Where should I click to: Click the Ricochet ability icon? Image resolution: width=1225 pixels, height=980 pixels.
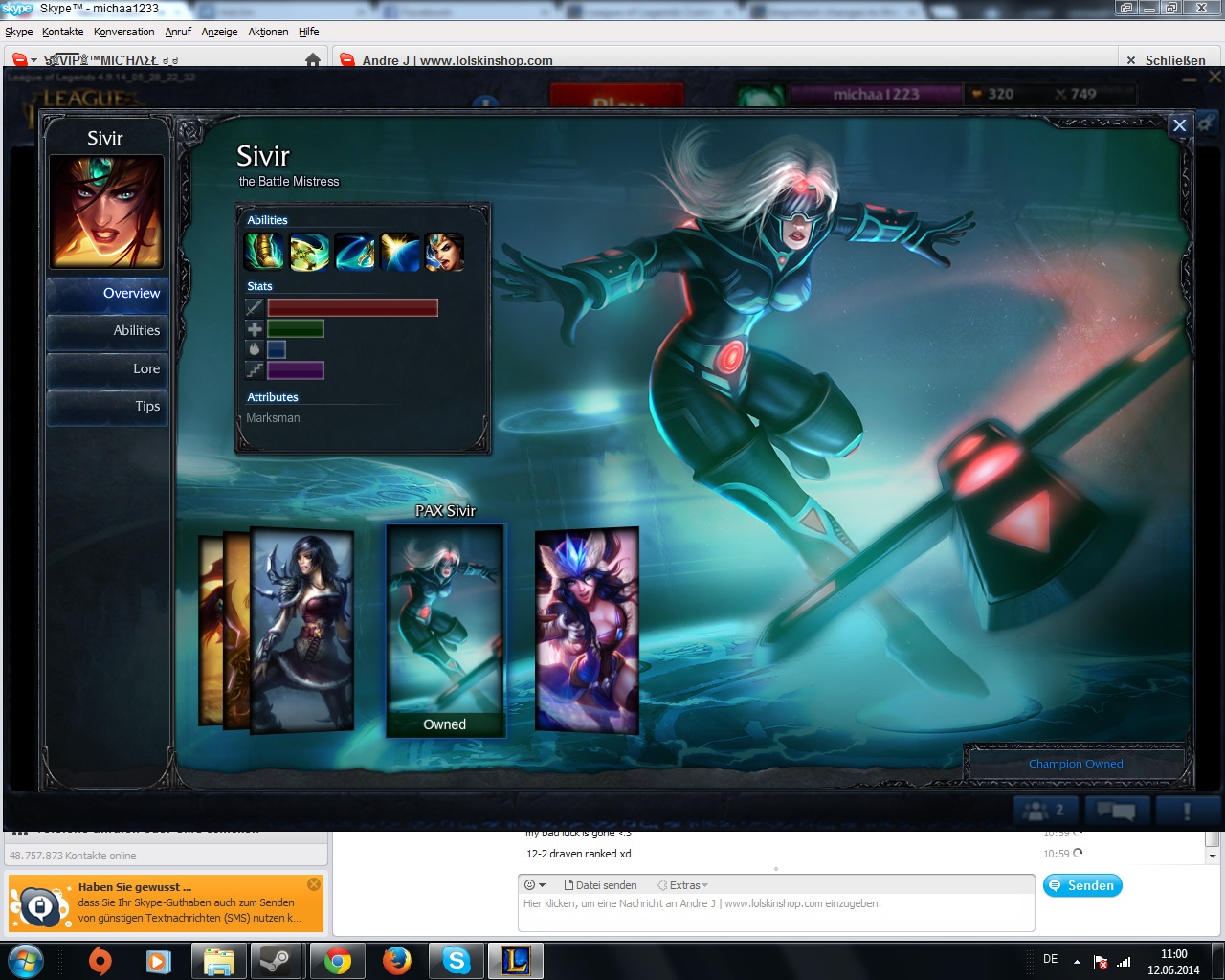click(354, 252)
